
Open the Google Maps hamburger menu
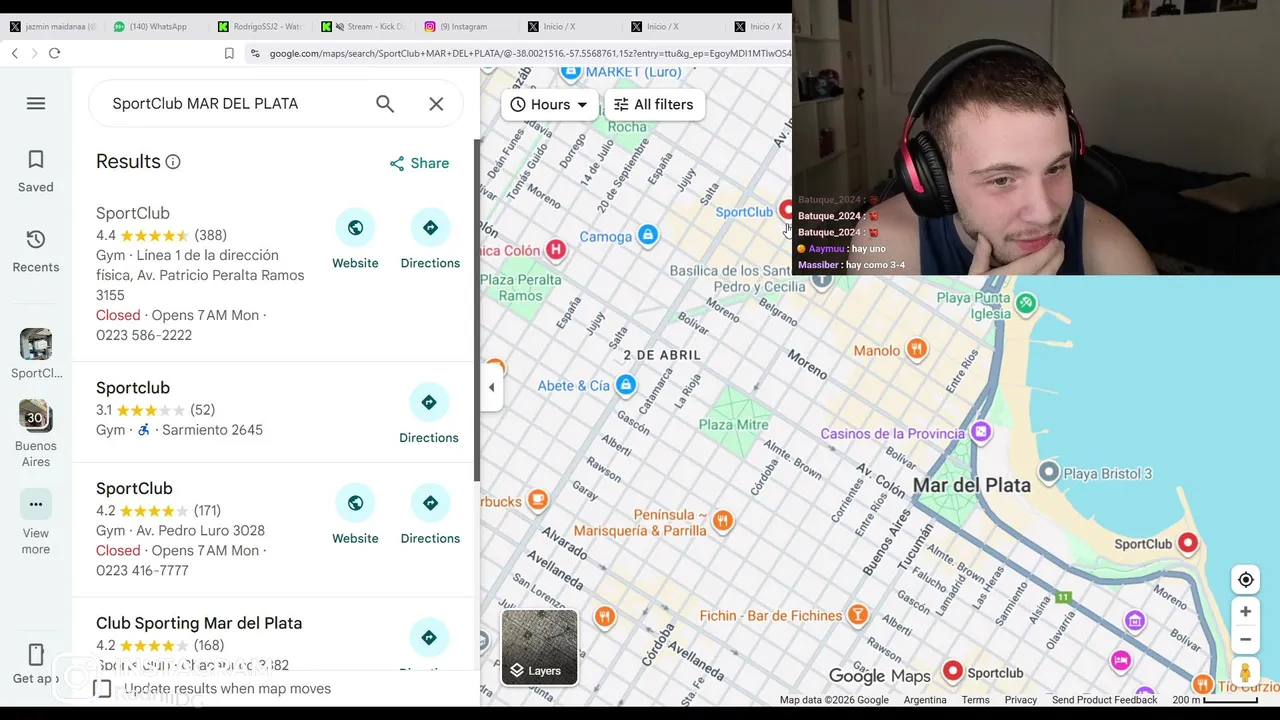click(36, 104)
